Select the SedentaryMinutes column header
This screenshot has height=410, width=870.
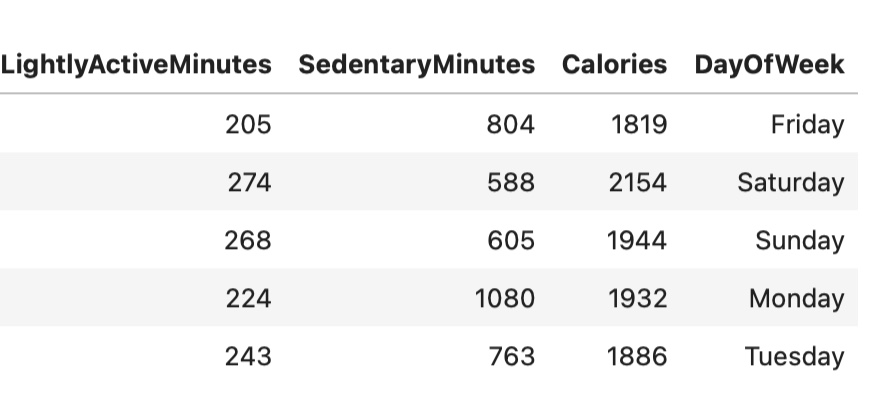416,65
